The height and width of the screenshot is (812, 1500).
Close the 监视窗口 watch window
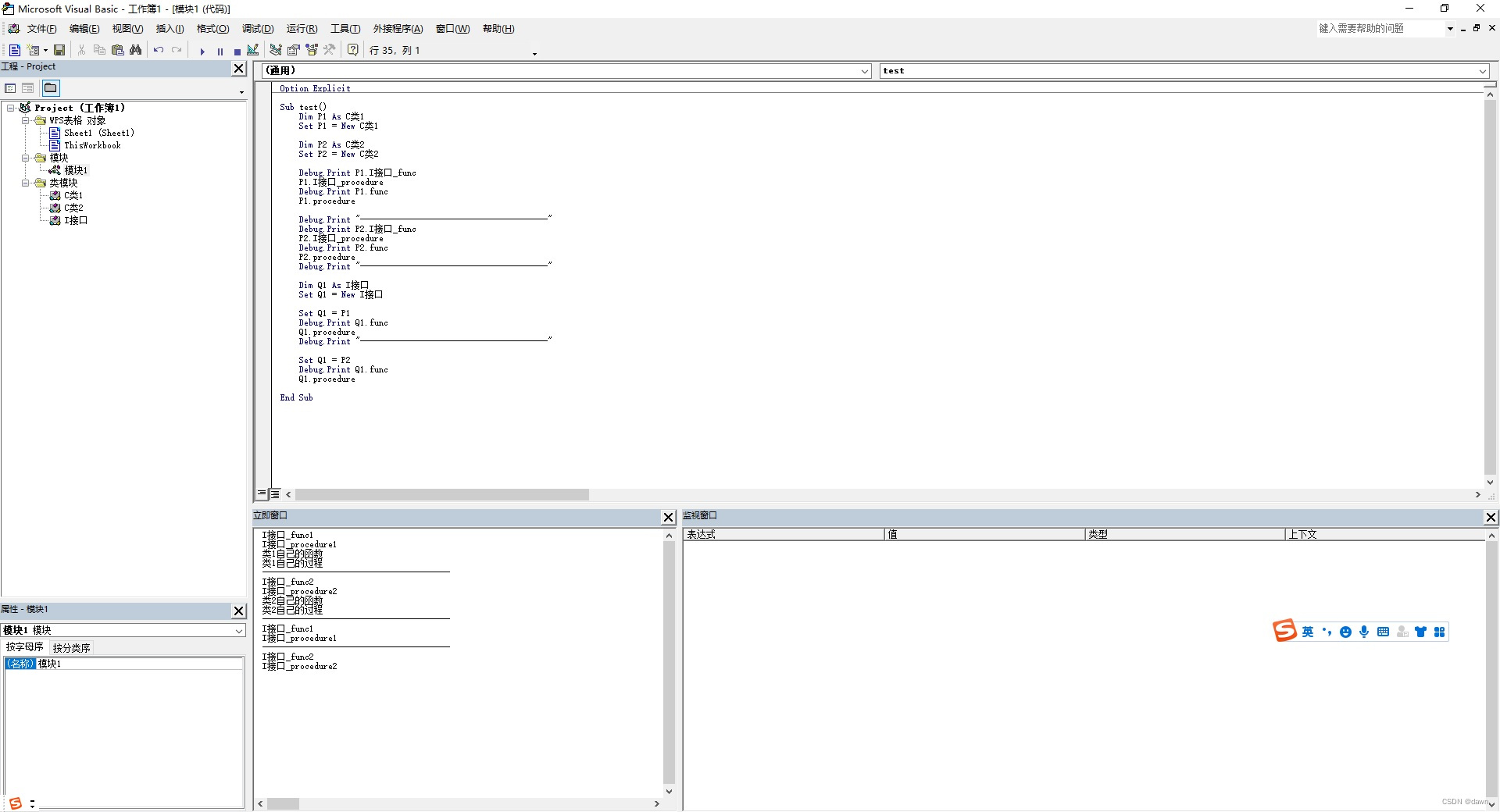1491,517
